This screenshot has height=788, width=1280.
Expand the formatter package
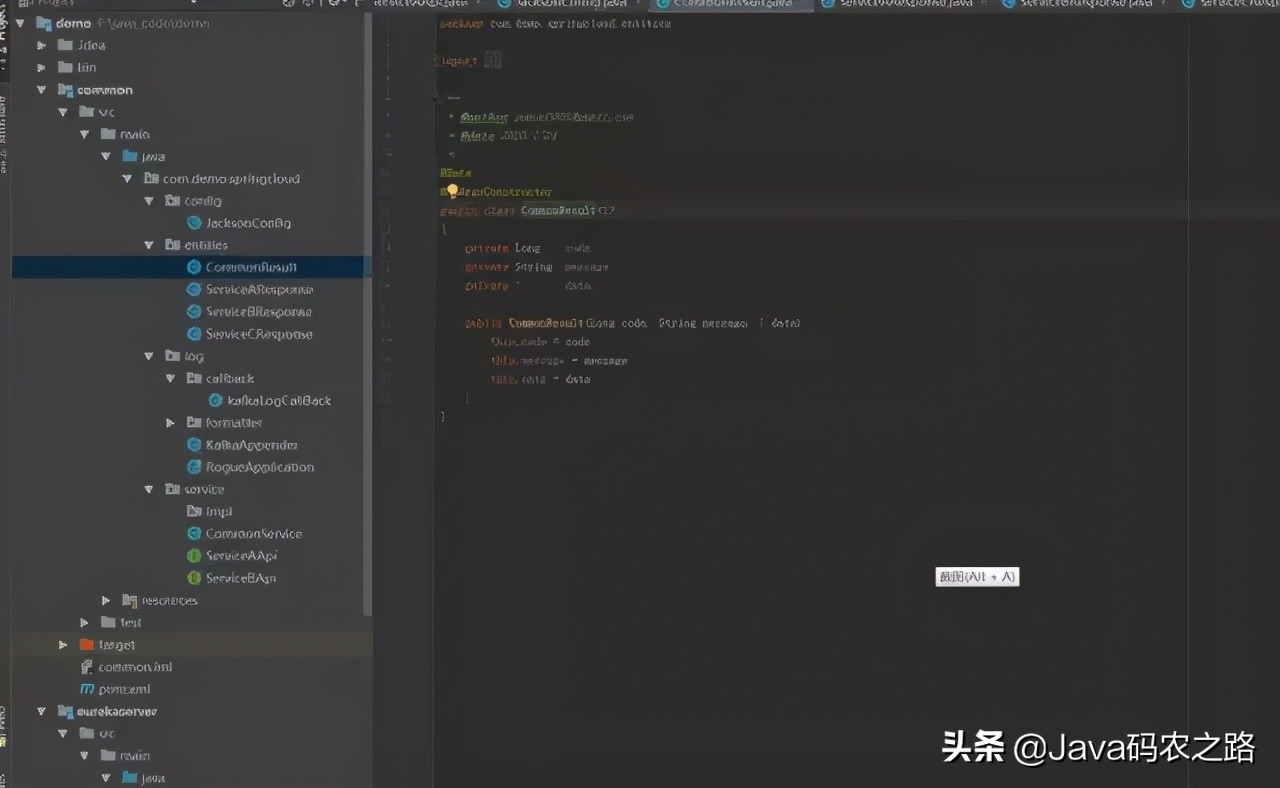click(171, 423)
